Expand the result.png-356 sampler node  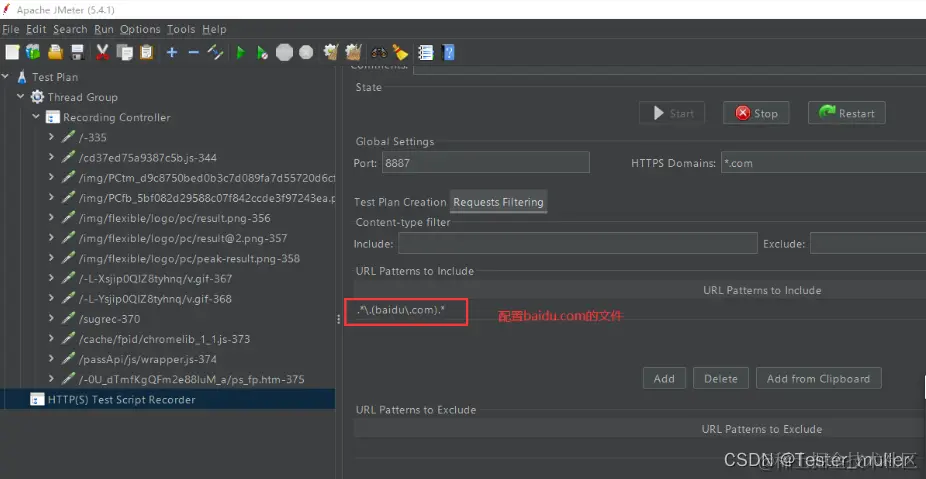(51, 218)
